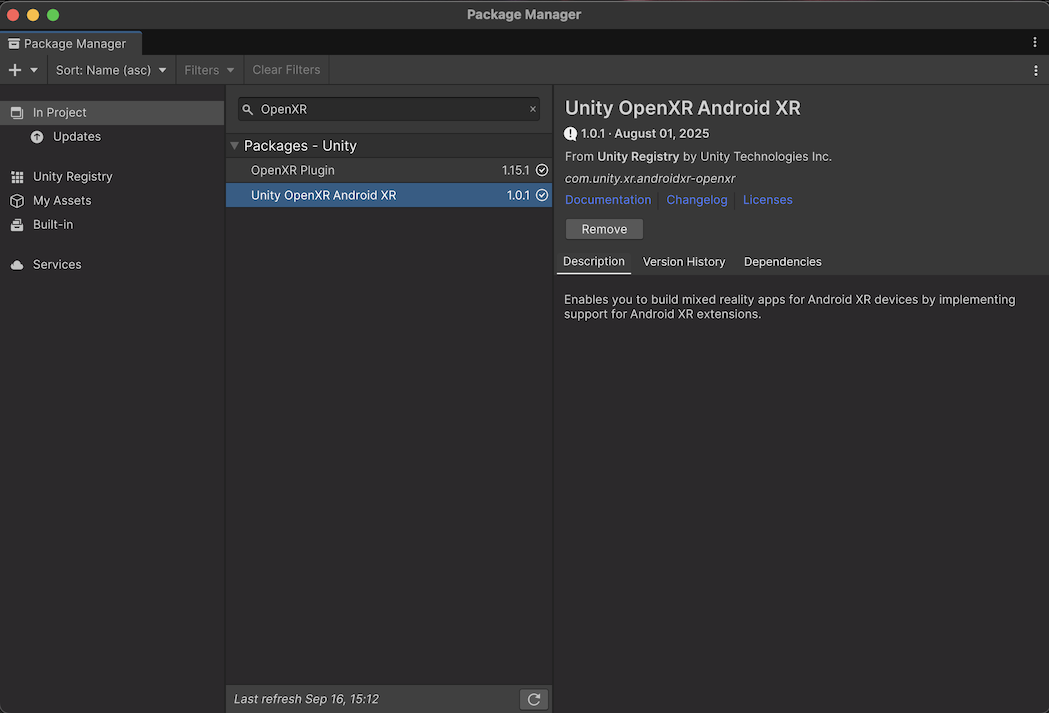Open Services in the sidebar
The image size is (1049, 713).
click(x=57, y=265)
